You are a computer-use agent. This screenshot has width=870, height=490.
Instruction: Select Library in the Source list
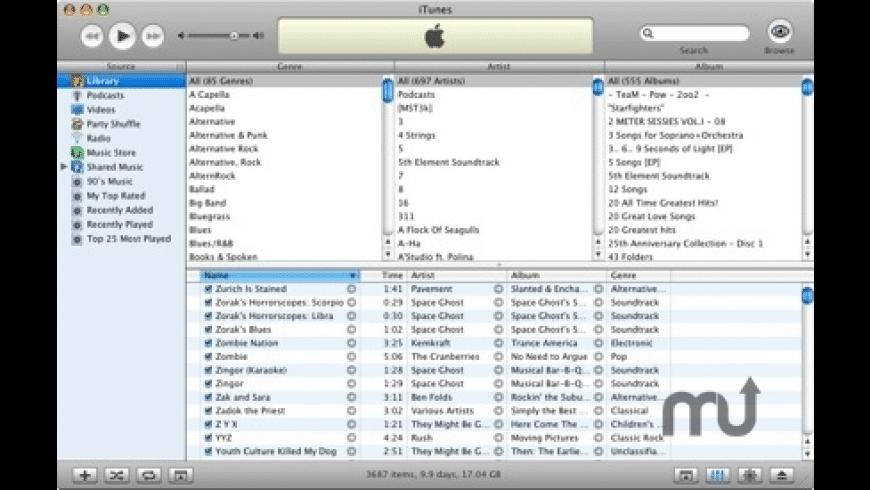pos(122,81)
